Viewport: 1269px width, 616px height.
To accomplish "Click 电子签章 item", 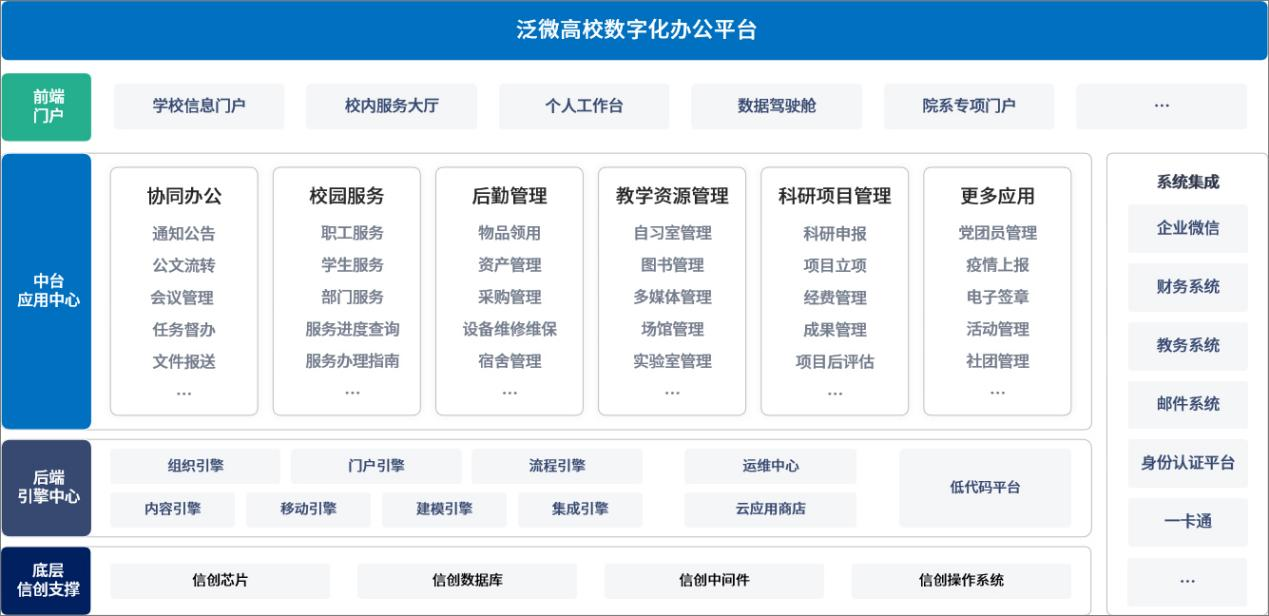I will click(x=998, y=297).
